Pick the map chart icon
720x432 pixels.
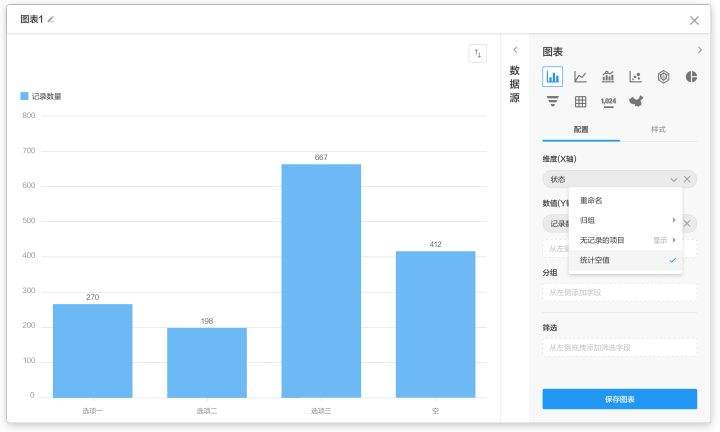[x=635, y=101]
